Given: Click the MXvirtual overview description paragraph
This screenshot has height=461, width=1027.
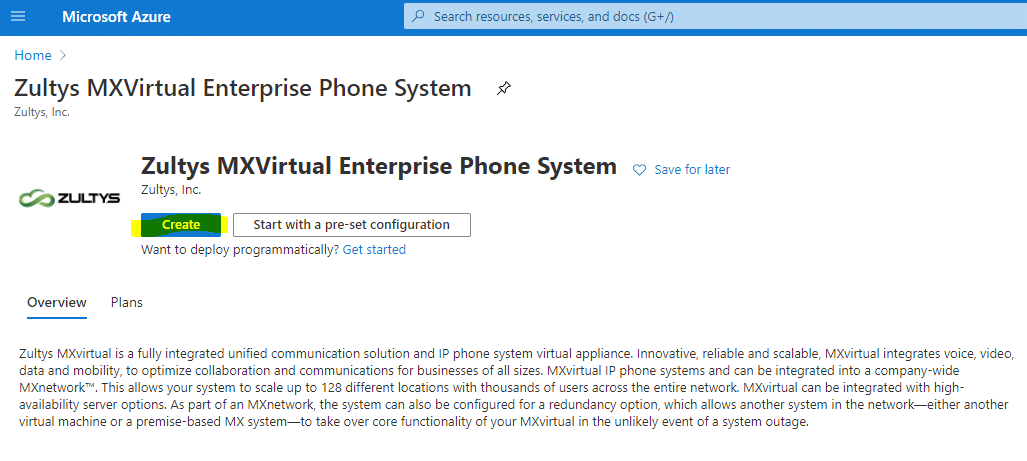Looking at the screenshot, I should tap(517, 388).
